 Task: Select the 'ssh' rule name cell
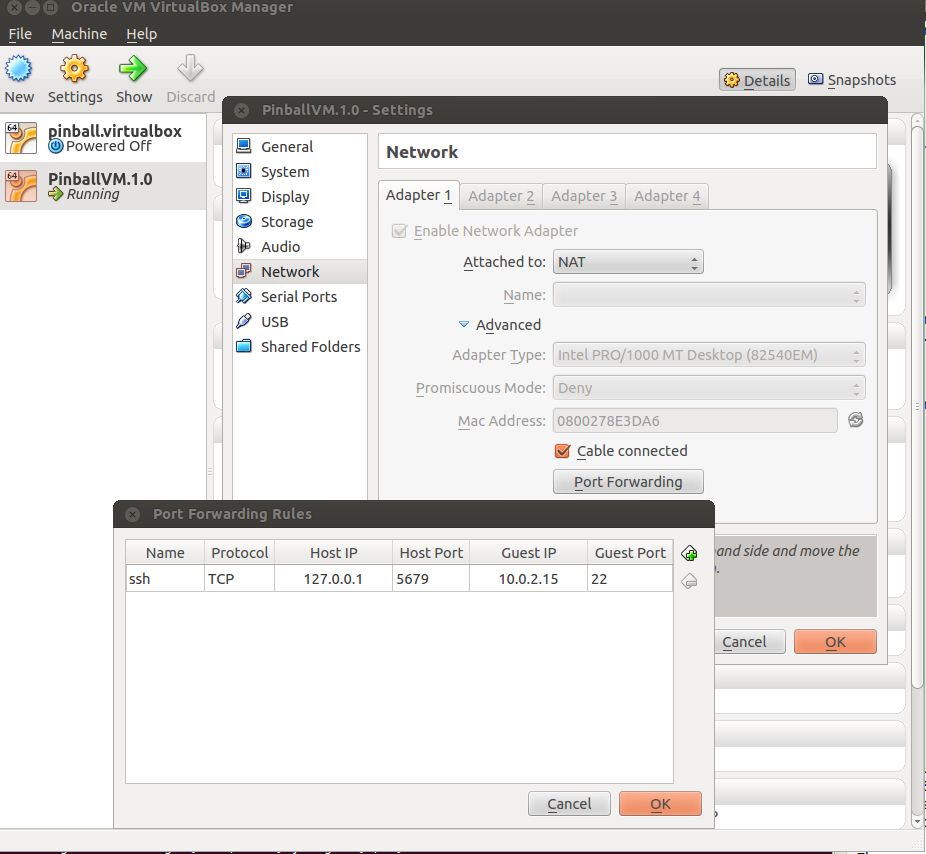click(x=165, y=579)
